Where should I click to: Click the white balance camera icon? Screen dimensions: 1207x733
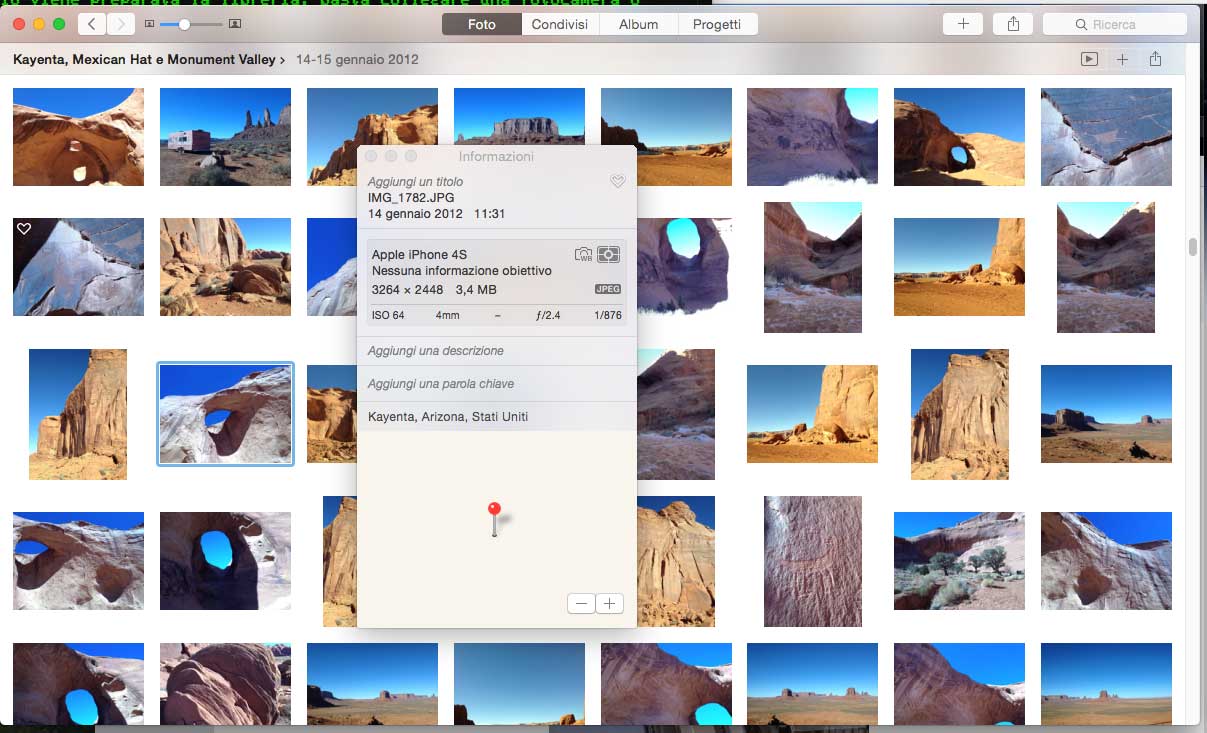point(584,255)
